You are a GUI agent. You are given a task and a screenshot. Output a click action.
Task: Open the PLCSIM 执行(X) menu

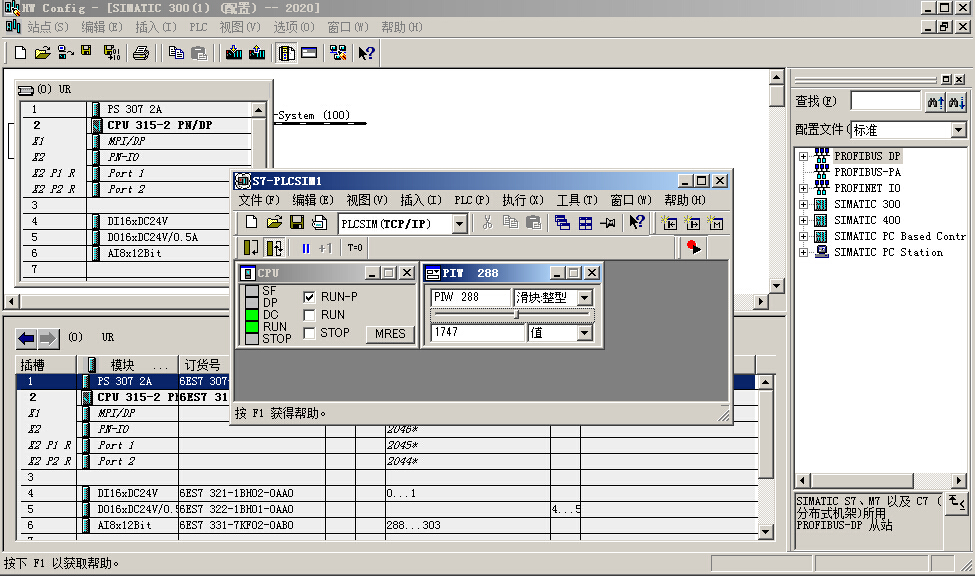522,200
